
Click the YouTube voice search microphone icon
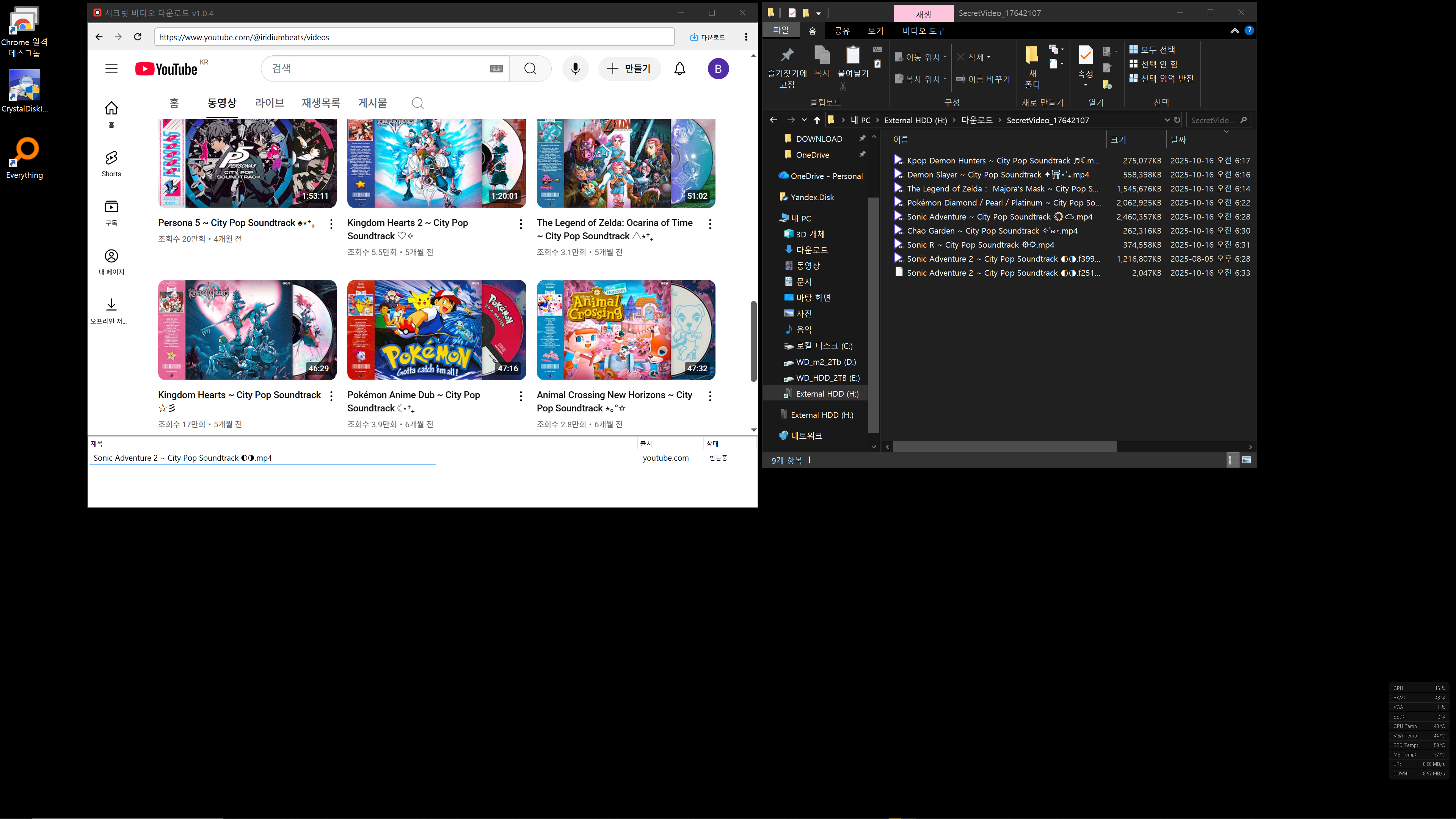coord(576,69)
